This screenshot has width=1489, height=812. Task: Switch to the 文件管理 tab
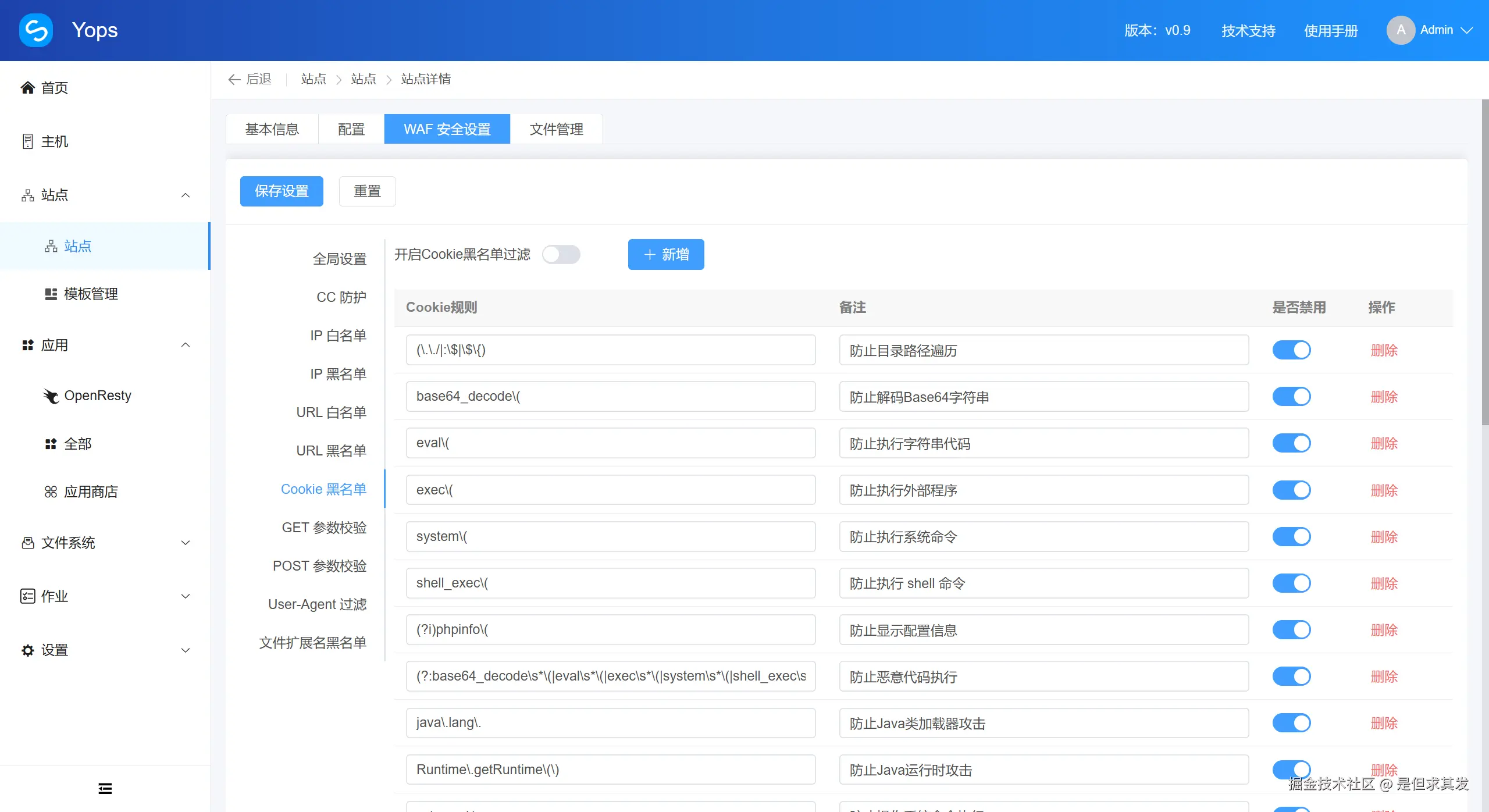(556, 129)
